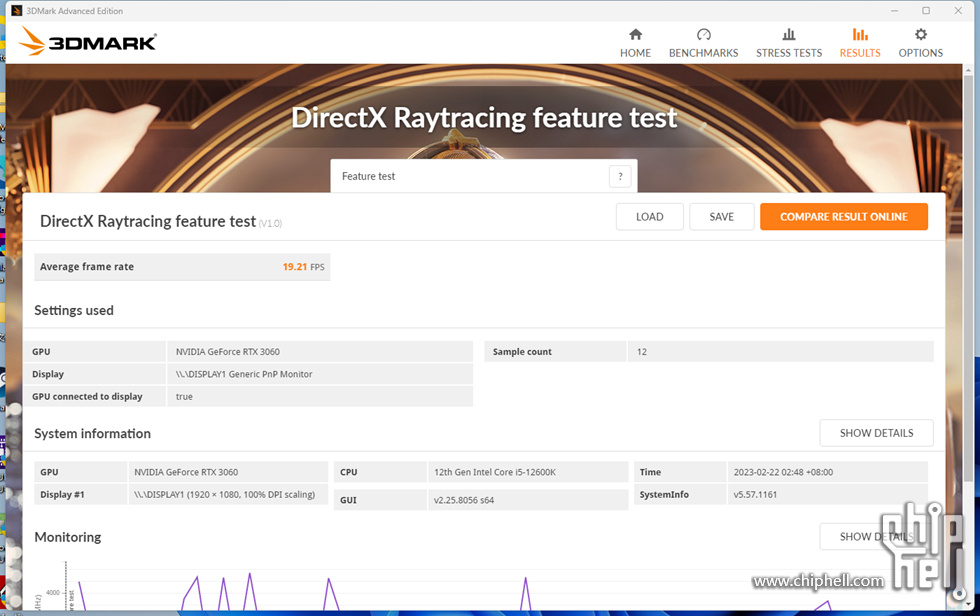The image size is (980, 616).
Task: Go to the HOME tab
Action: pyautogui.click(x=635, y=43)
